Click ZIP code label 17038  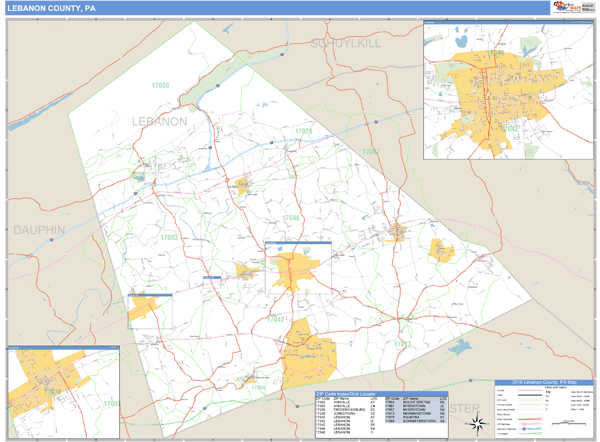pos(160,85)
